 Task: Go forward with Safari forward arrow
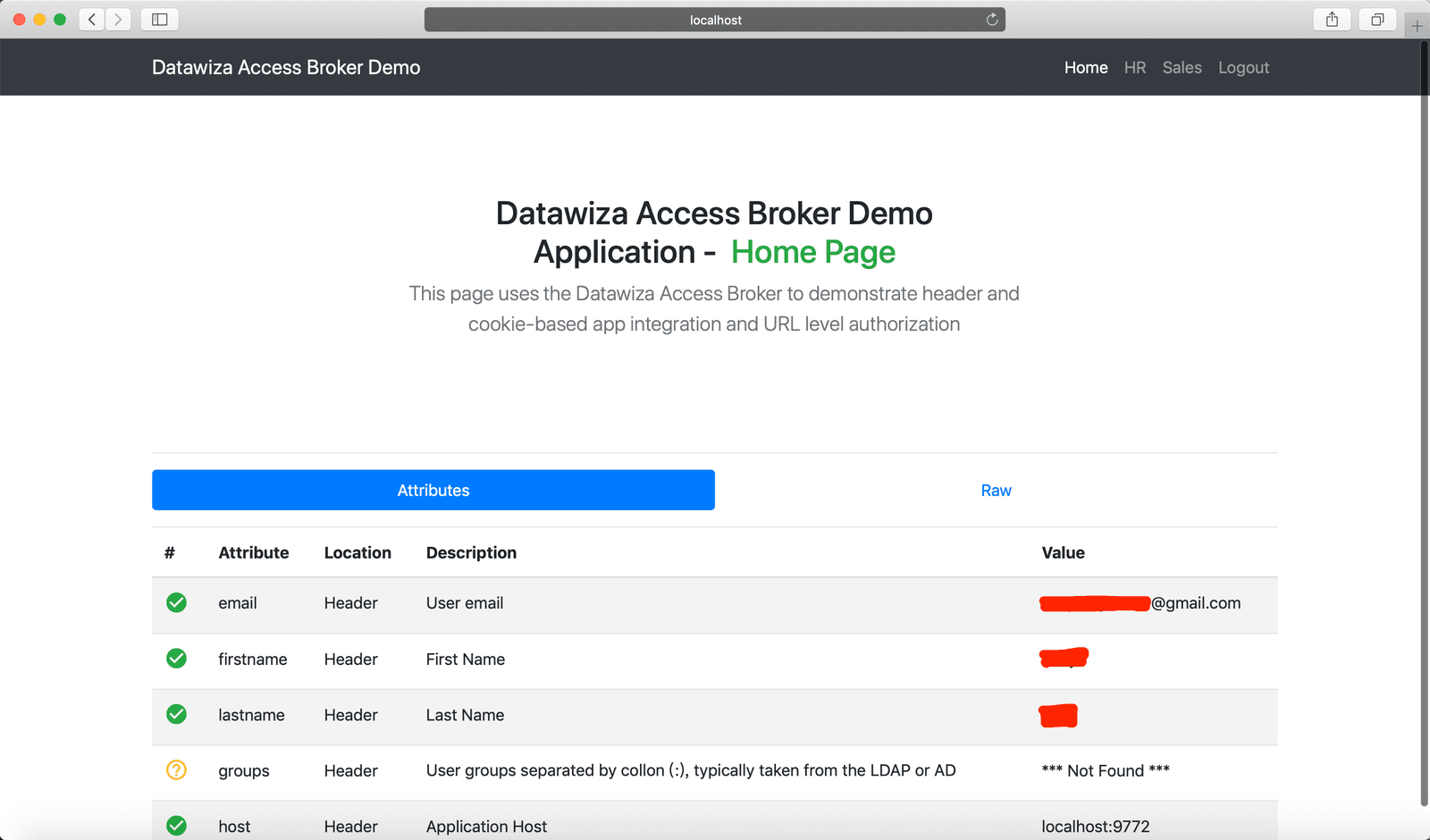[x=118, y=20]
